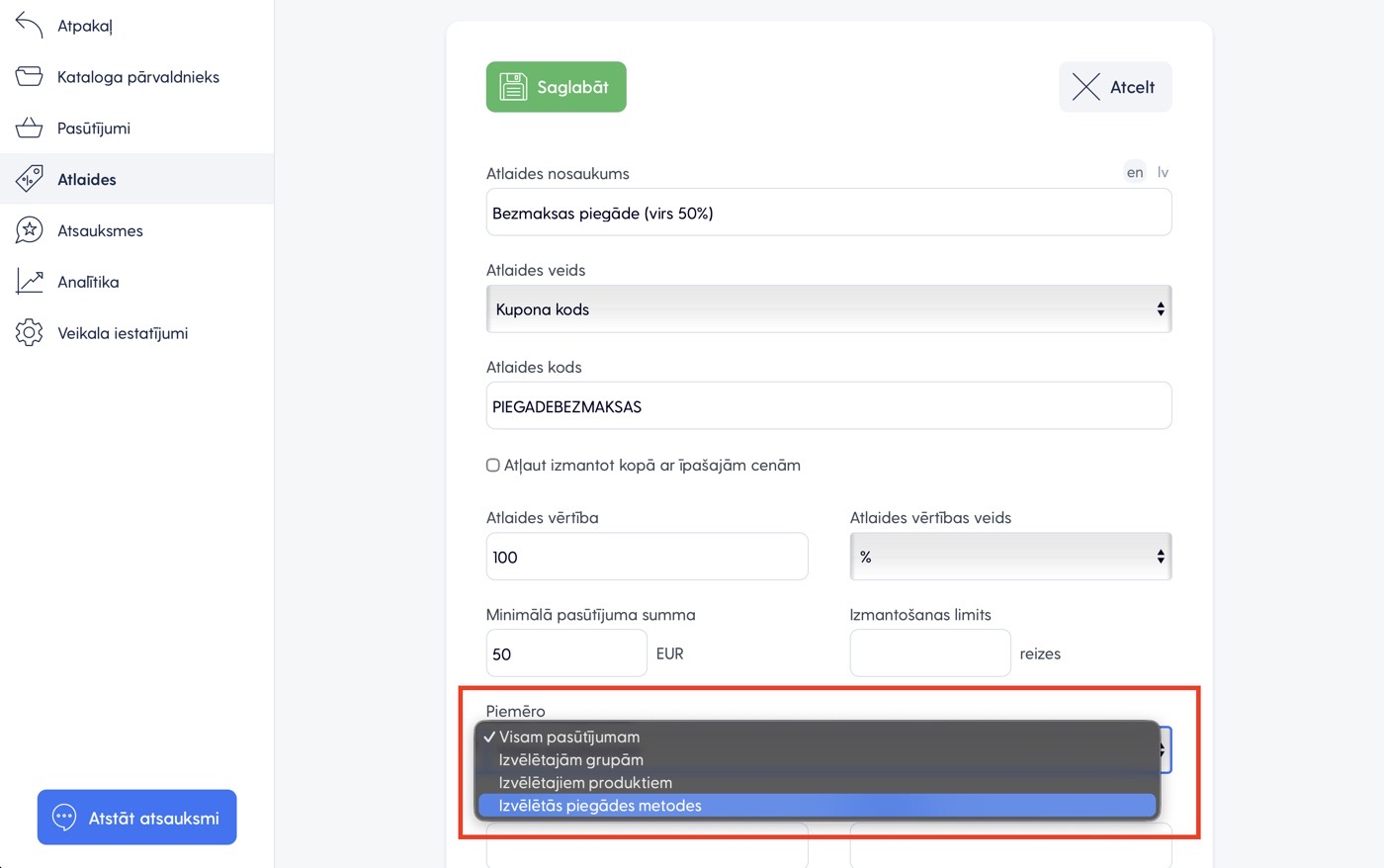Screen dimensions: 1384x868
Task: Select the Atlaides discount tag icon
Action: click(30, 179)
